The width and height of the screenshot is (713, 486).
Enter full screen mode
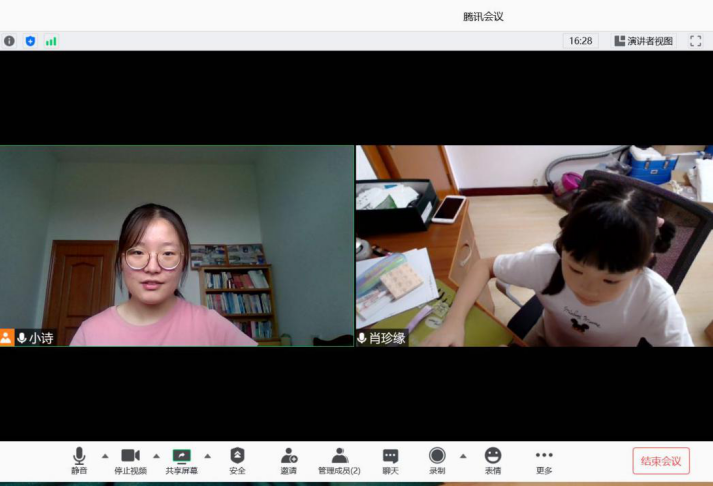(x=696, y=41)
